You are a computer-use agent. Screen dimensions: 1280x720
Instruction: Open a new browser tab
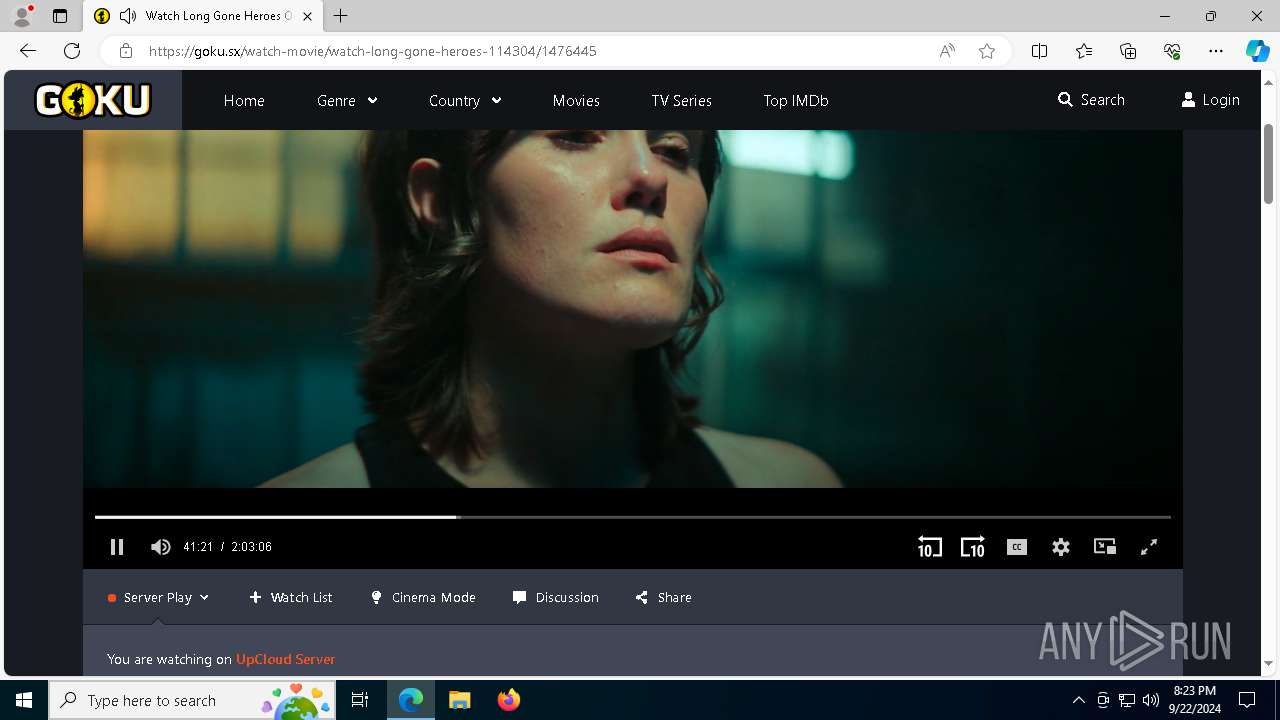341,16
